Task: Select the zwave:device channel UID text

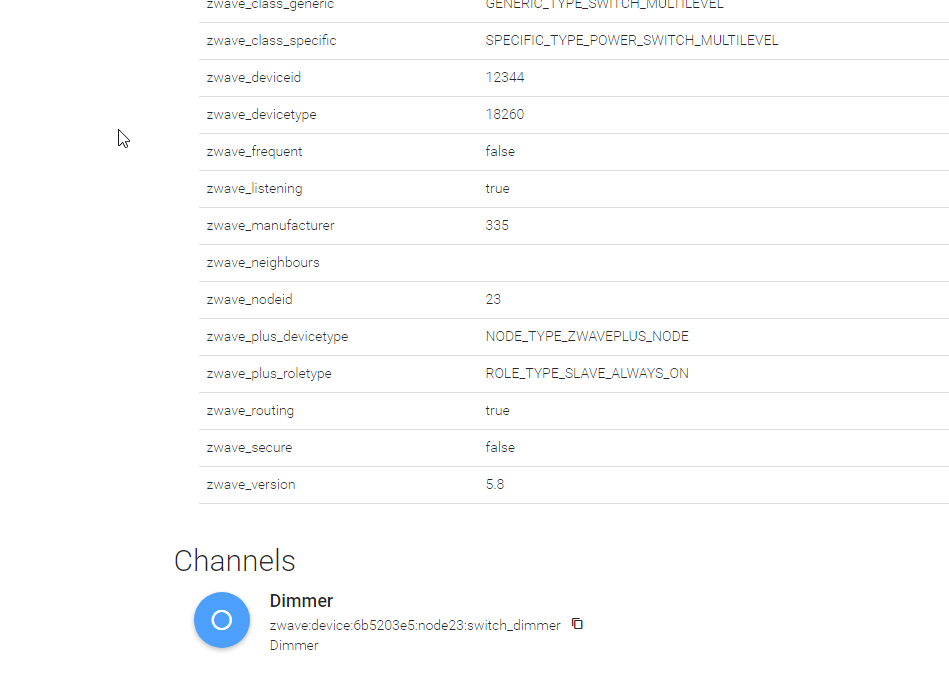Action: coord(415,625)
